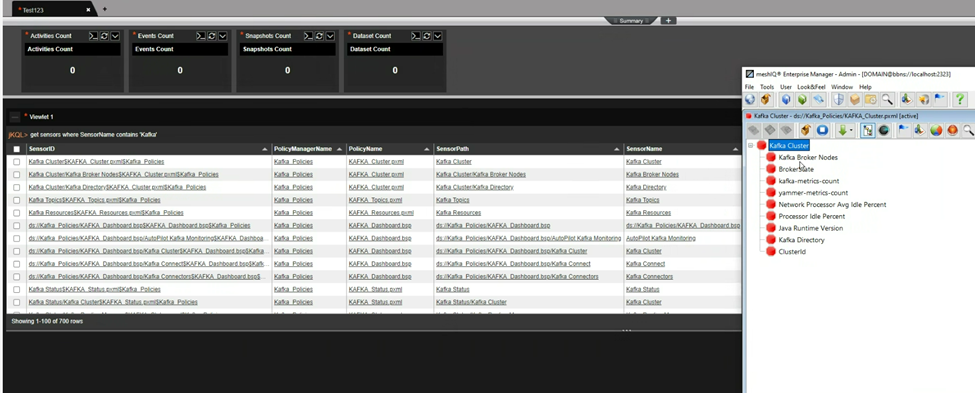Open the query console for Activities Count
Viewport: 975px width, 393px height.
(x=93, y=36)
